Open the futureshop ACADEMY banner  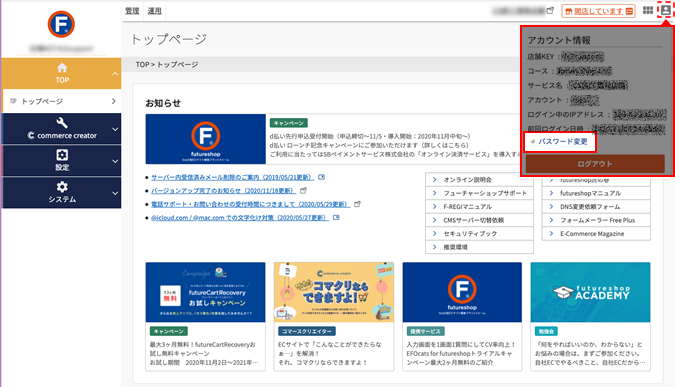click(590, 292)
